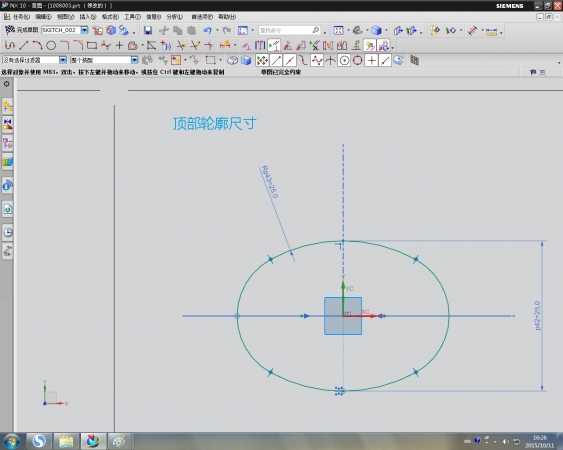
Task: Select the Circle tool
Action: (x=51, y=46)
